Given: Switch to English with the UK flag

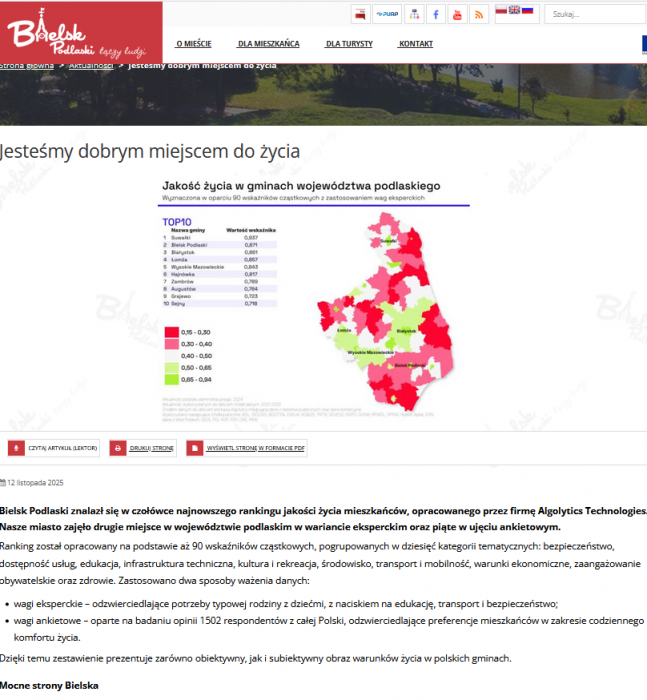Looking at the screenshot, I should 514,10.
